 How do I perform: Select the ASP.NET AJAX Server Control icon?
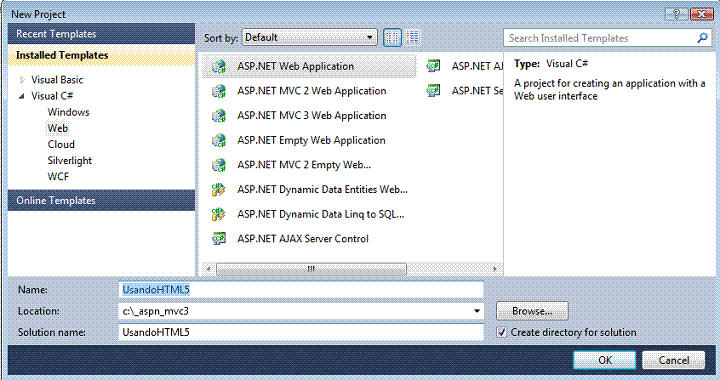point(219,239)
